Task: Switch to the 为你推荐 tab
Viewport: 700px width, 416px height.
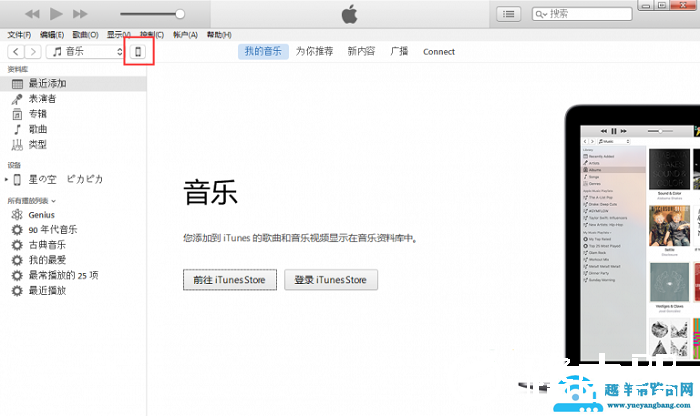Action: (314, 52)
